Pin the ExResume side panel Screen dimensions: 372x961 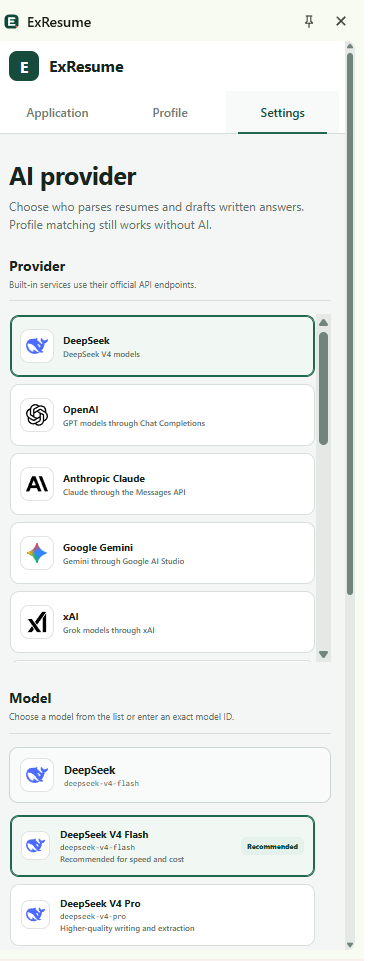tap(309, 21)
